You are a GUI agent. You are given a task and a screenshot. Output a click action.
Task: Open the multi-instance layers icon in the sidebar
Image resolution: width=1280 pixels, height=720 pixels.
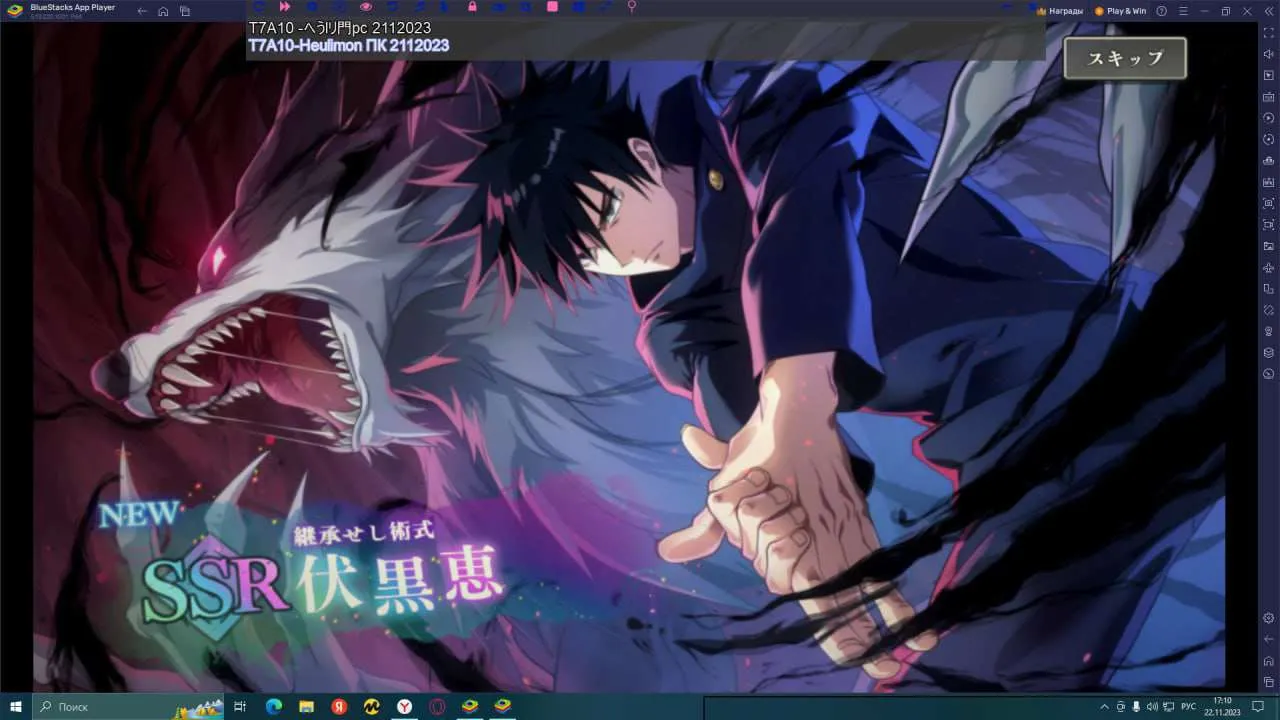click(1268, 352)
